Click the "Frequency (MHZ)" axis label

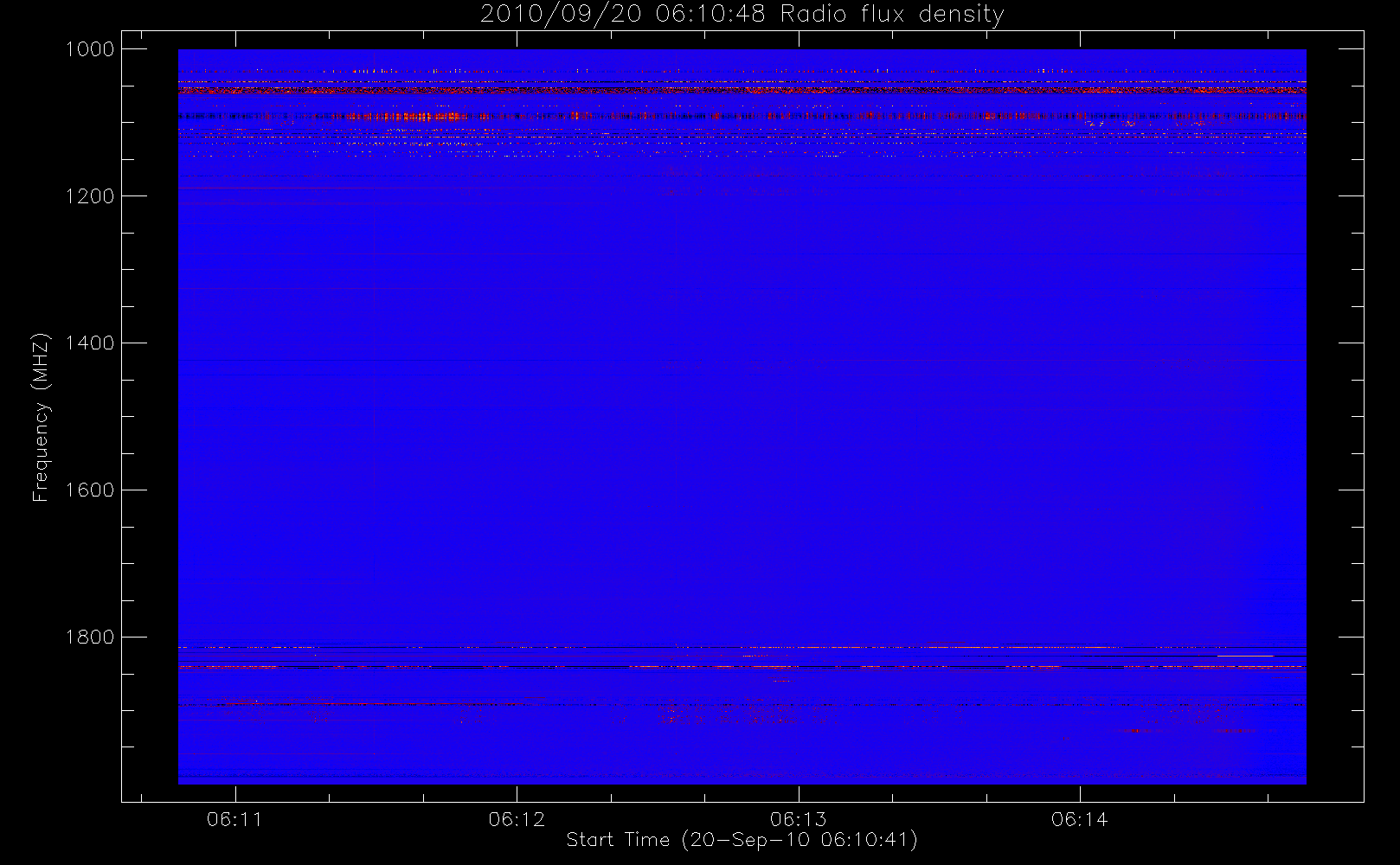(x=40, y=417)
